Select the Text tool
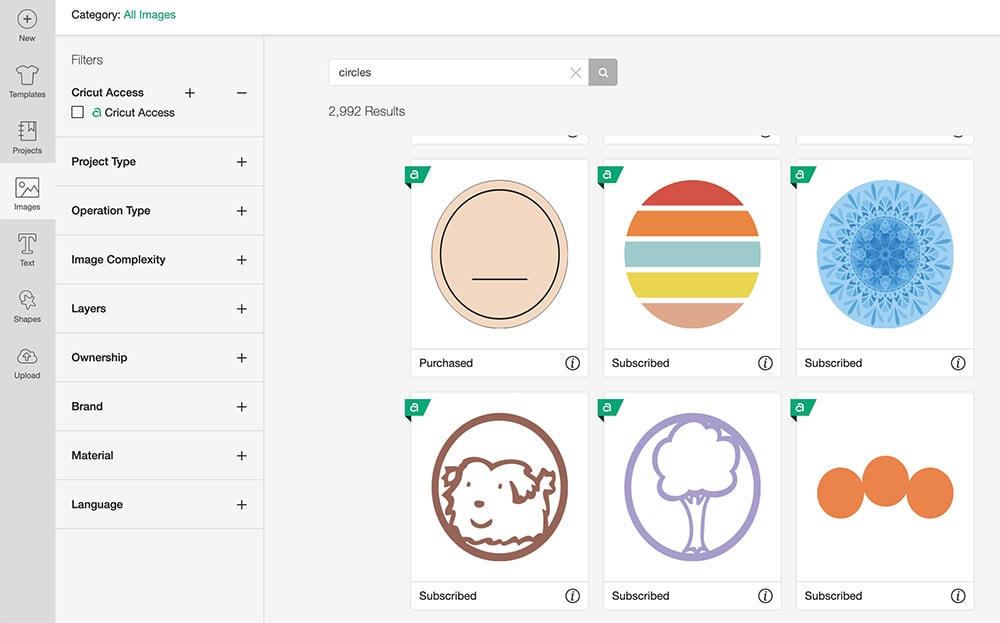The width and height of the screenshot is (1000, 623). coord(27,244)
